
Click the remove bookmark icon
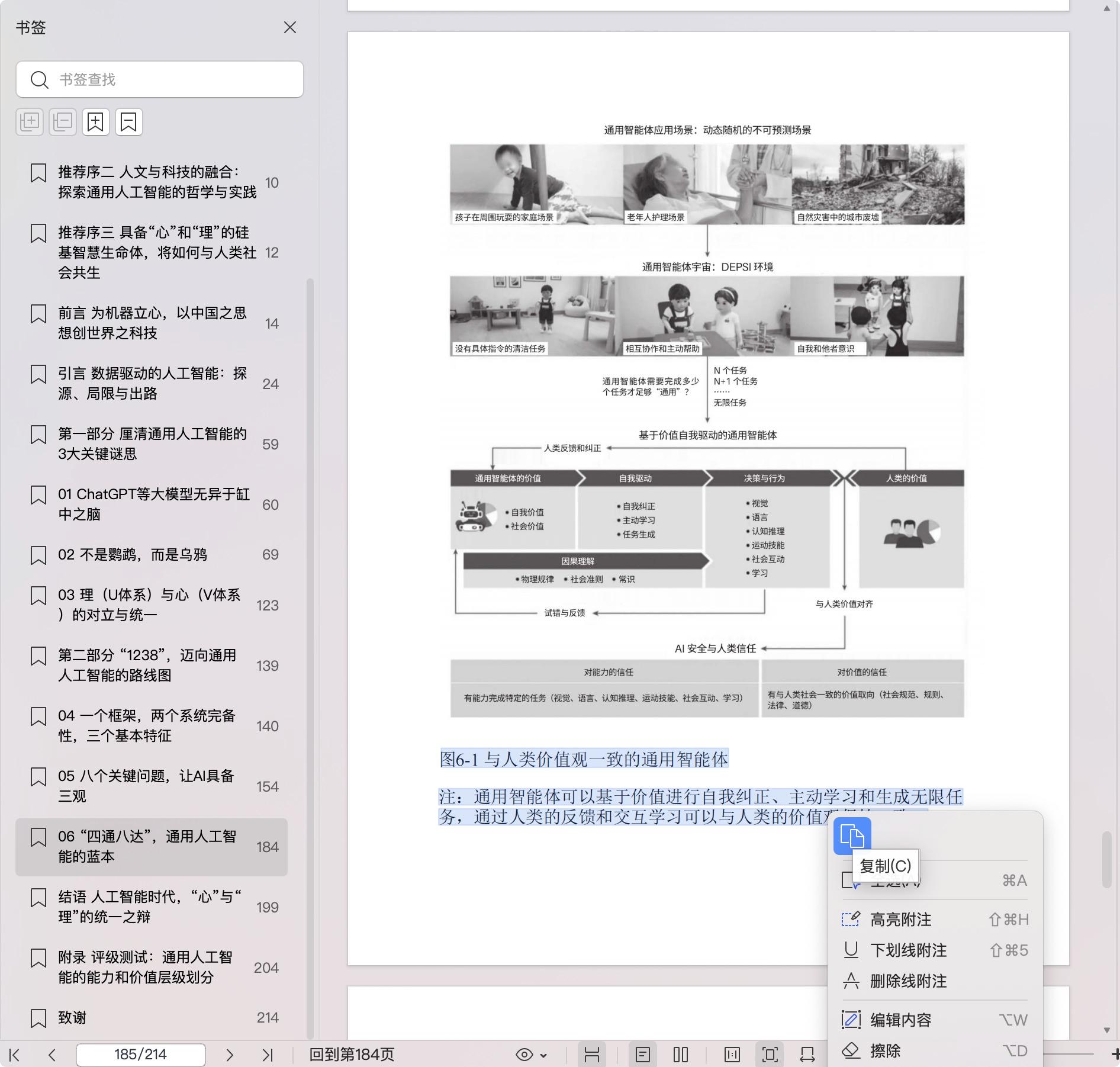point(128,122)
